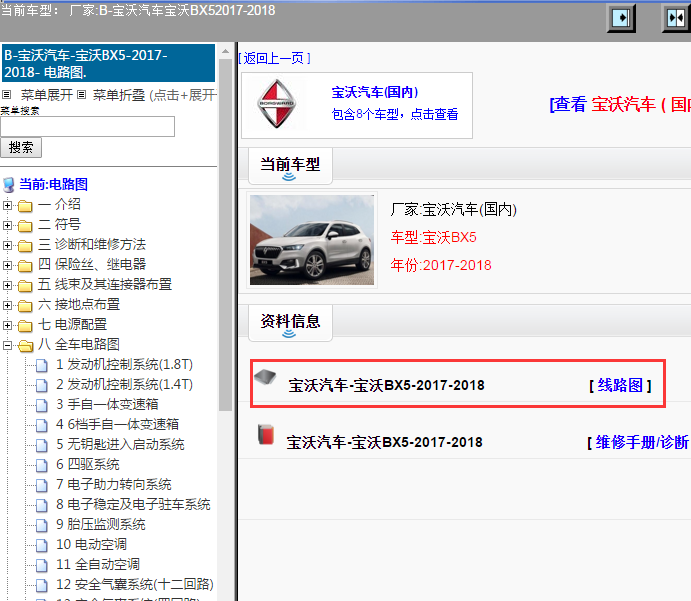Click the folder icon for 六 接地点布置
691x601 pixels.
pyautogui.click(x=25, y=305)
